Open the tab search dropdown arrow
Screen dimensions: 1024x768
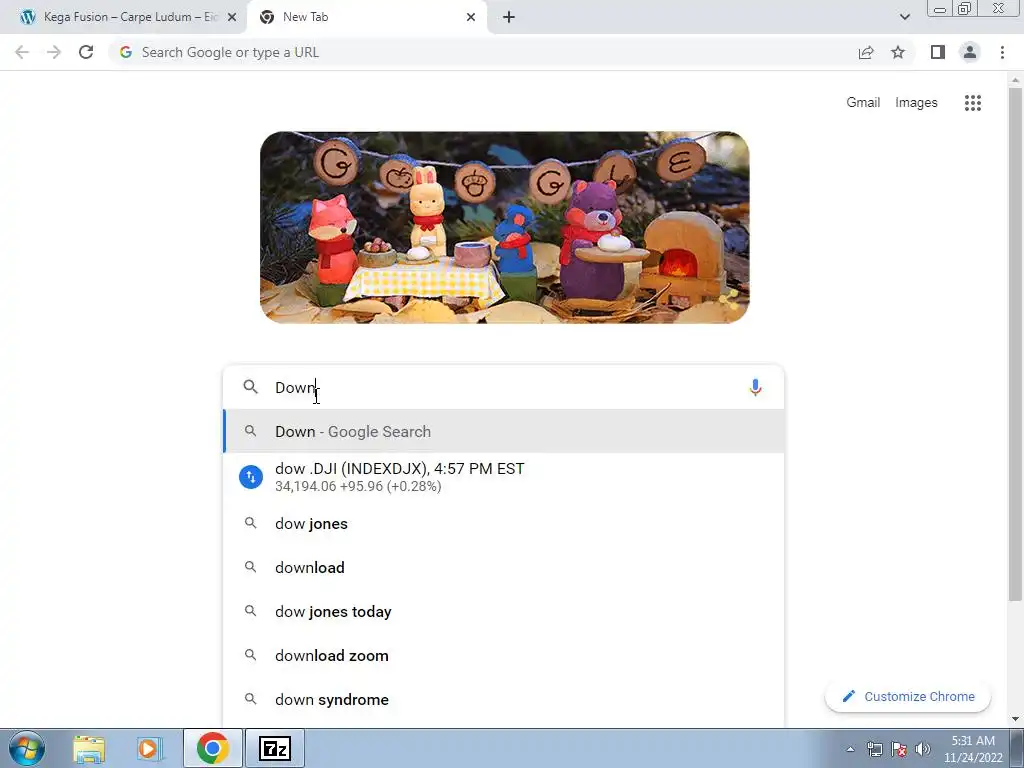coord(904,17)
